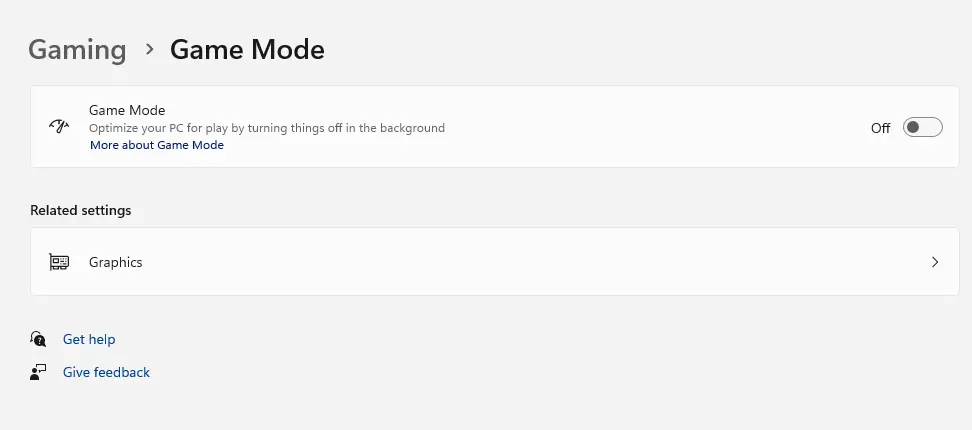The image size is (972, 430).
Task: Click the Off label beside the toggle
Action: point(880,128)
